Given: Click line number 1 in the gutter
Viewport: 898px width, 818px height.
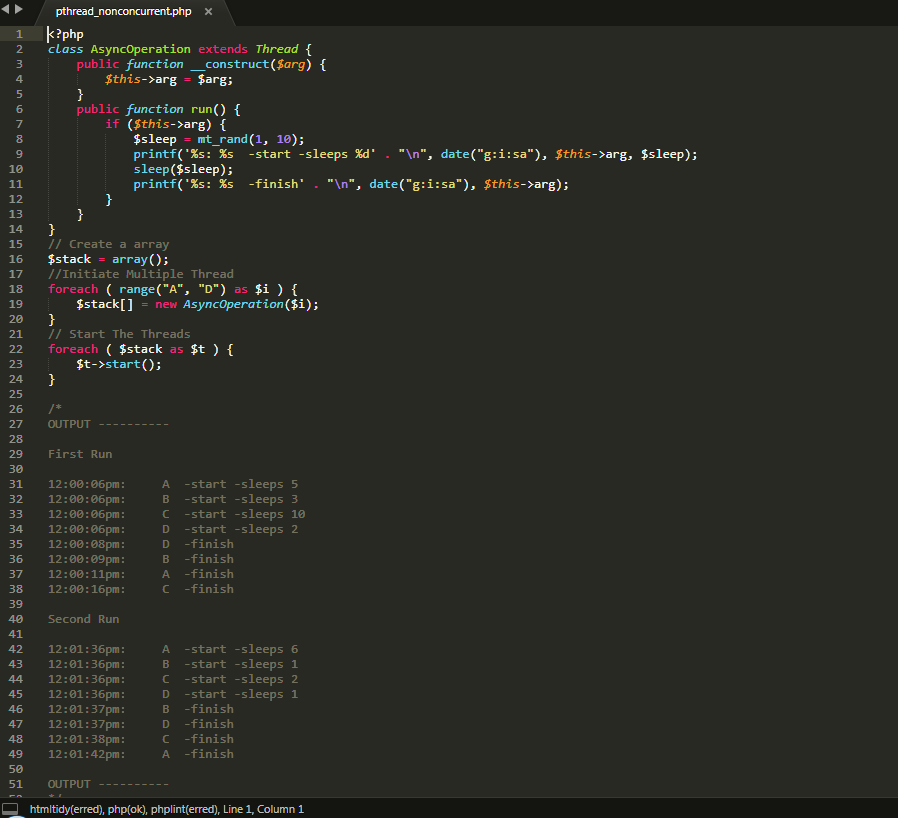Looking at the screenshot, I should [x=19, y=33].
